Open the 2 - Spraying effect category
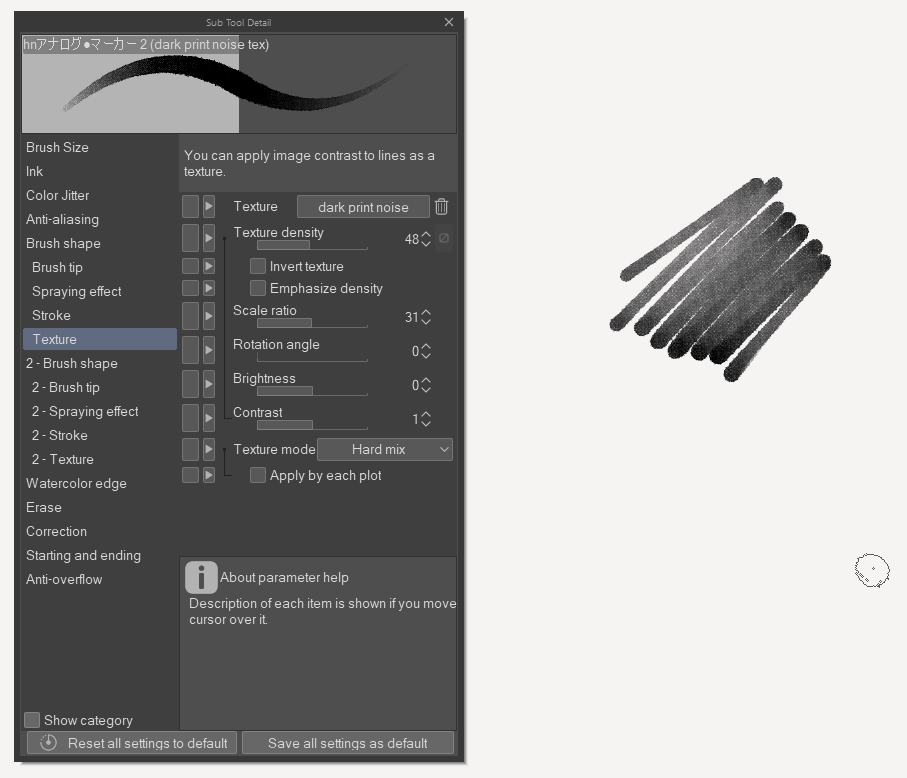Screen dimensions: 907x778 (99, 411)
